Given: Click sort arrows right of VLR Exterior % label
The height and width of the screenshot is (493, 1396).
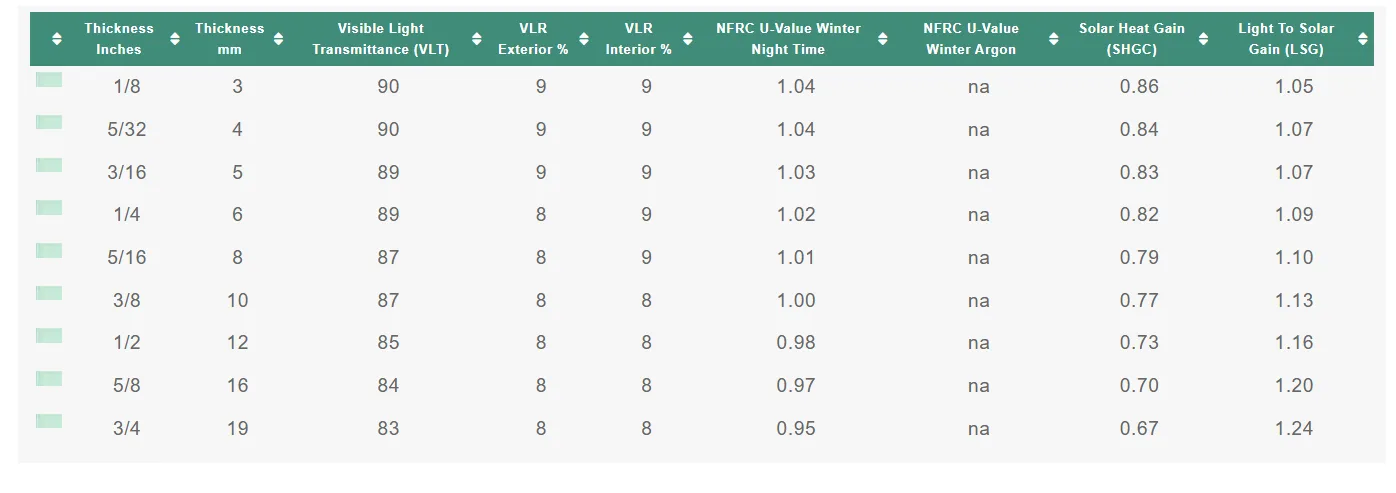Looking at the screenshot, I should (583, 39).
